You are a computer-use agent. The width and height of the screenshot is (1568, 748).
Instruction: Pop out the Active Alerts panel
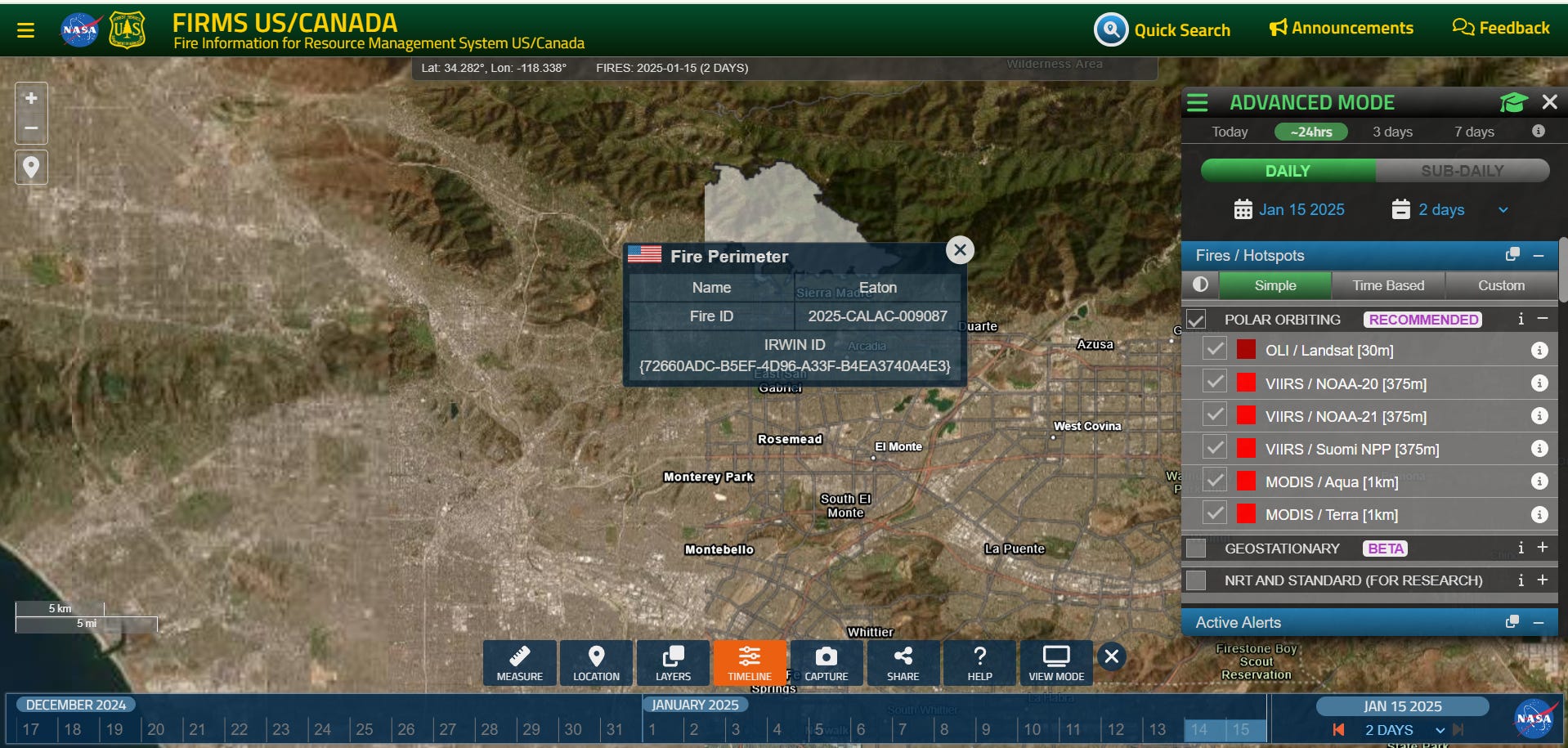pos(1512,622)
